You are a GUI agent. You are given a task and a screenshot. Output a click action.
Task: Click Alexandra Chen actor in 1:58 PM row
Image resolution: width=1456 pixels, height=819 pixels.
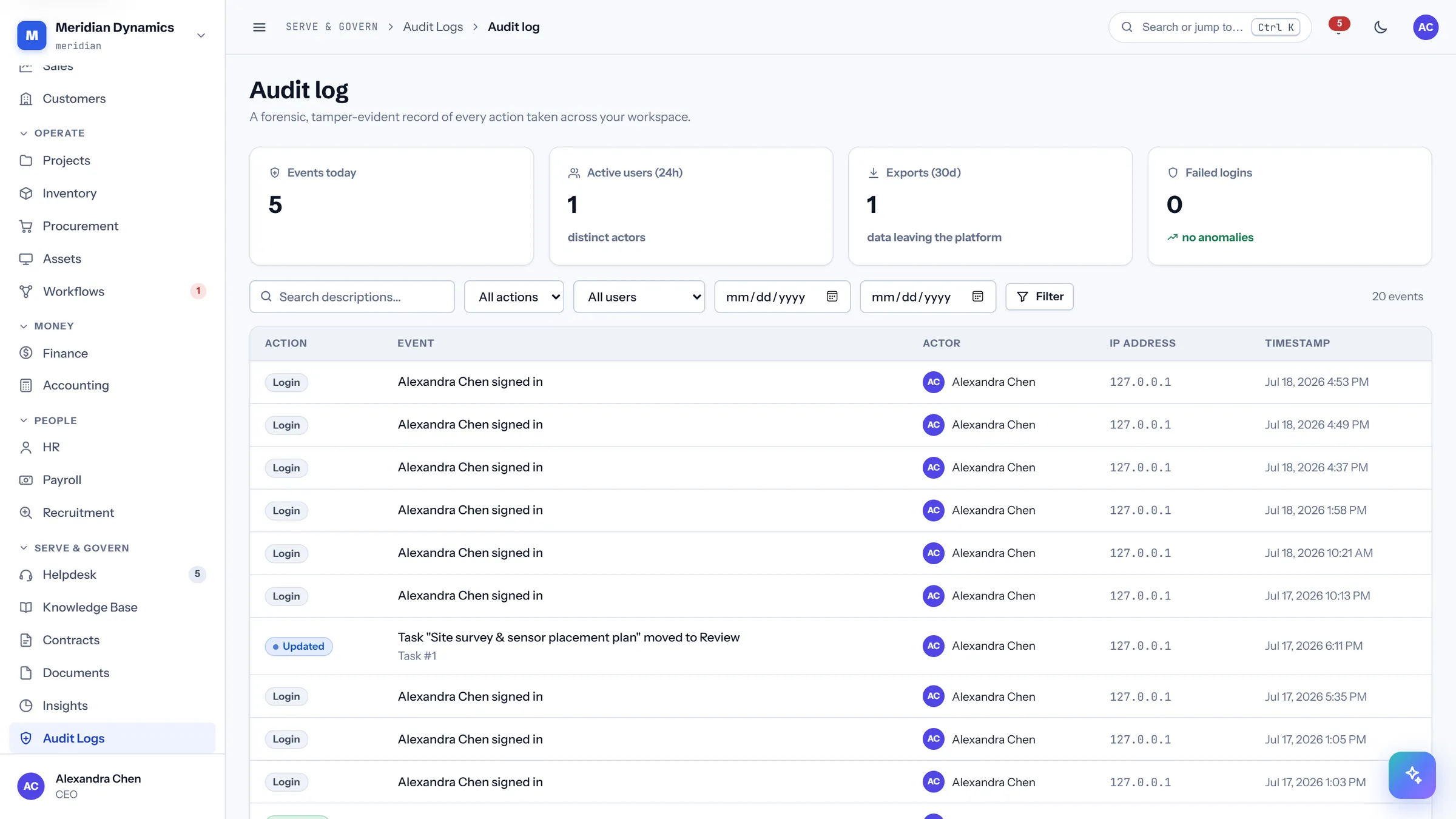979,510
